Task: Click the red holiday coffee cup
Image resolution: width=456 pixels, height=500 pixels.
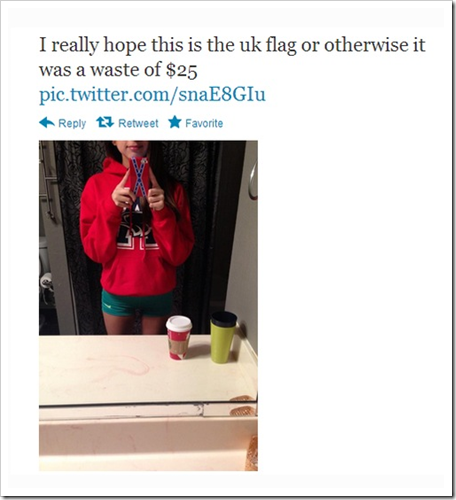Action: (x=179, y=337)
